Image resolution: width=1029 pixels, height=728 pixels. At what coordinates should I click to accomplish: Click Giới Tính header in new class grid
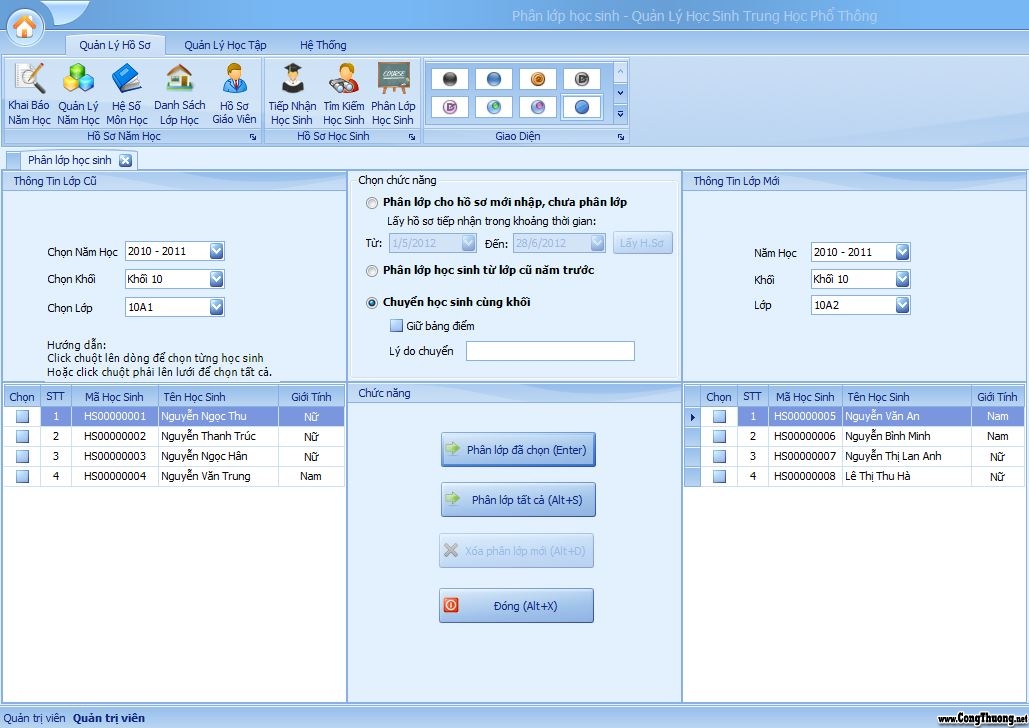point(997,397)
